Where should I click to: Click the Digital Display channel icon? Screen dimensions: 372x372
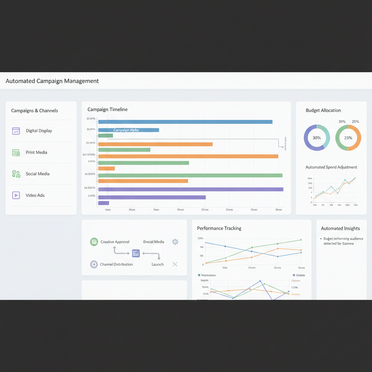pos(16,131)
